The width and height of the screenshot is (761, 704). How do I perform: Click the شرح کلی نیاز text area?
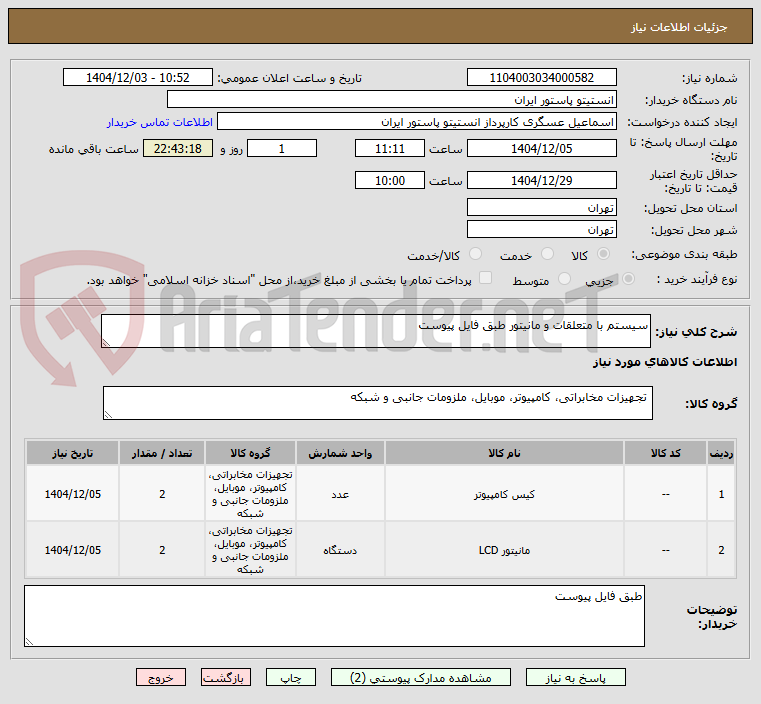(376, 331)
